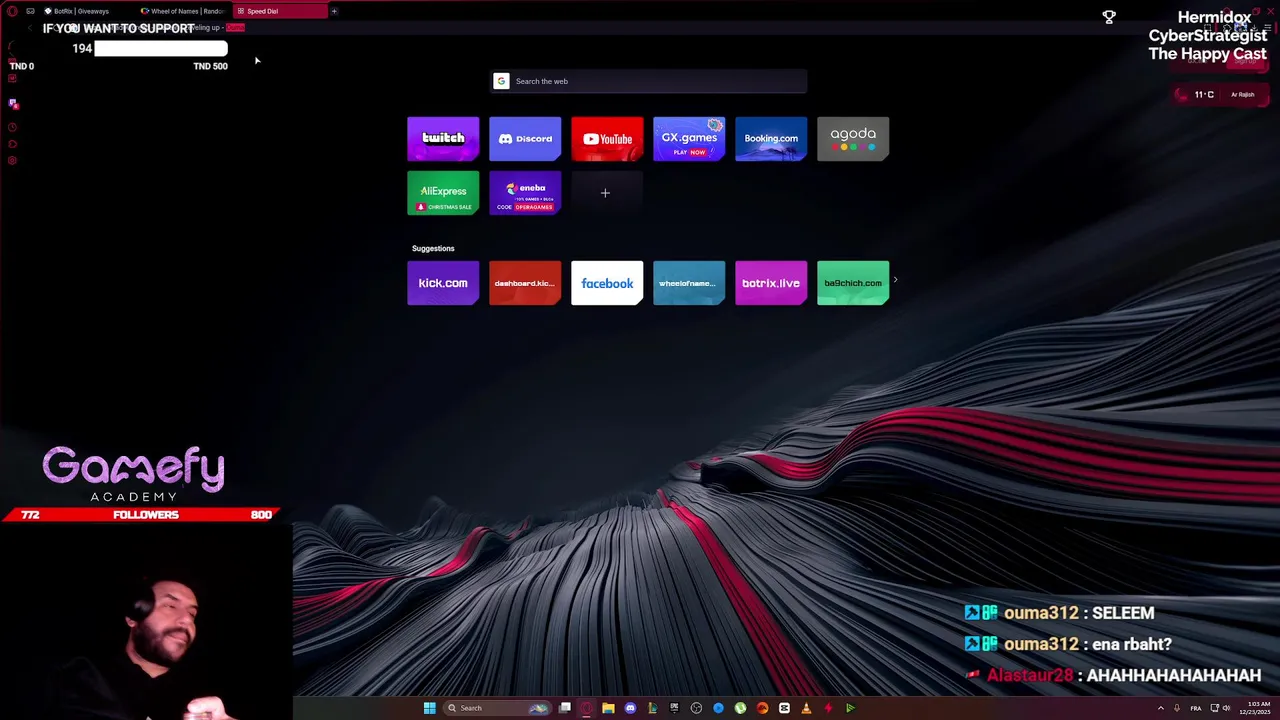This screenshot has height=720, width=1280.
Task: Click the trophy icon at top right
Action: (x=1109, y=17)
